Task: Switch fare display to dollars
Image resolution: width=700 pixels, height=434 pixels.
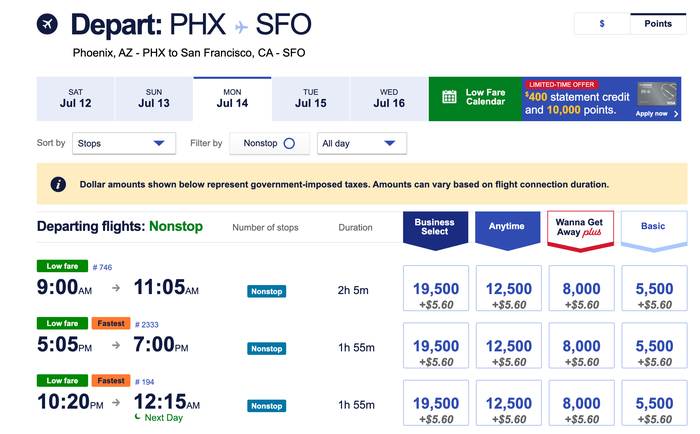Action: [x=602, y=24]
